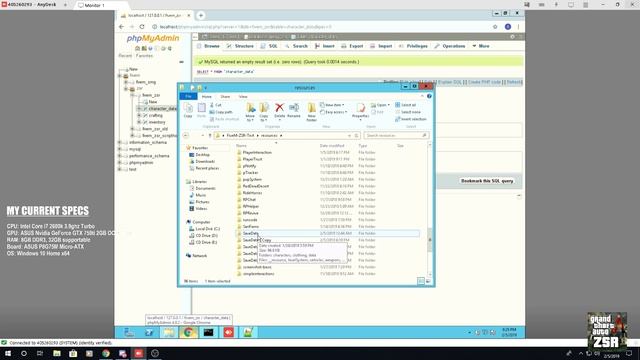This screenshot has height=360, width=640.
Task: Open the Privileges tab in phpMyAdmin
Action: point(413,46)
